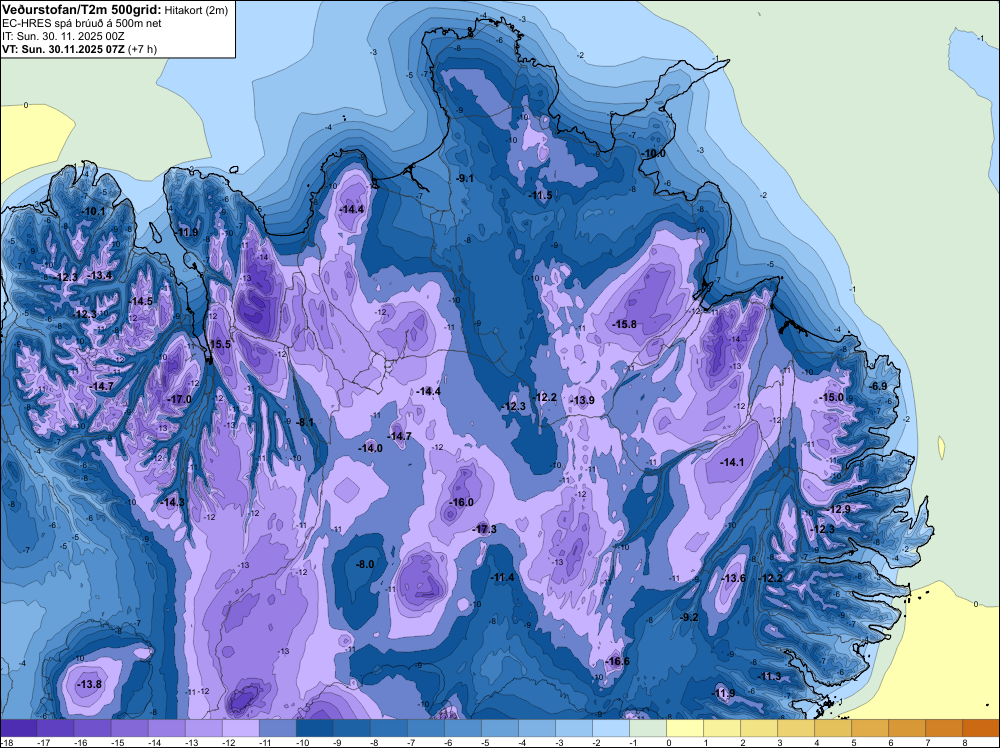Select the 'VT: Sun. 30.11.2025 07Z' valid time

pos(64,49)
